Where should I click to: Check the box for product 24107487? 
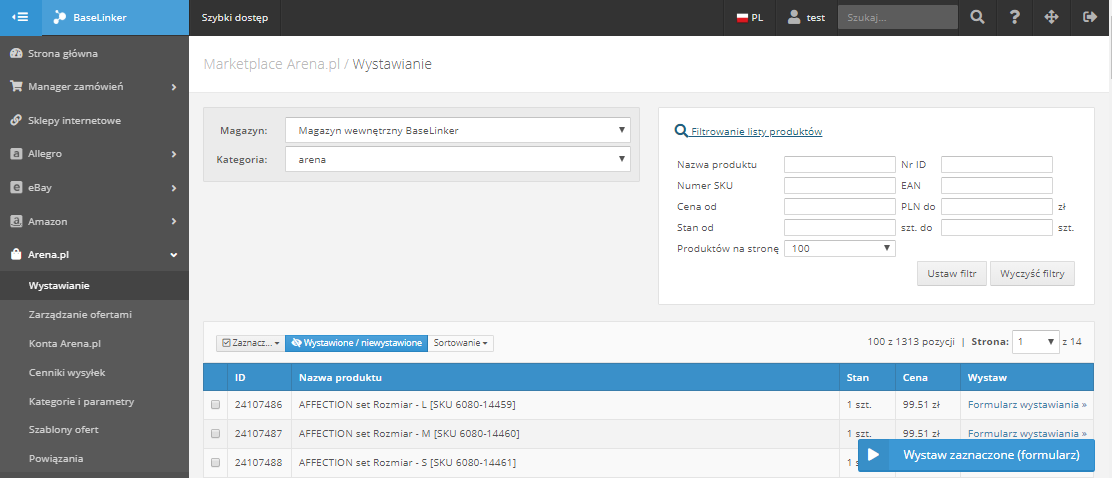pyautogui.click(x=216, y=433)
